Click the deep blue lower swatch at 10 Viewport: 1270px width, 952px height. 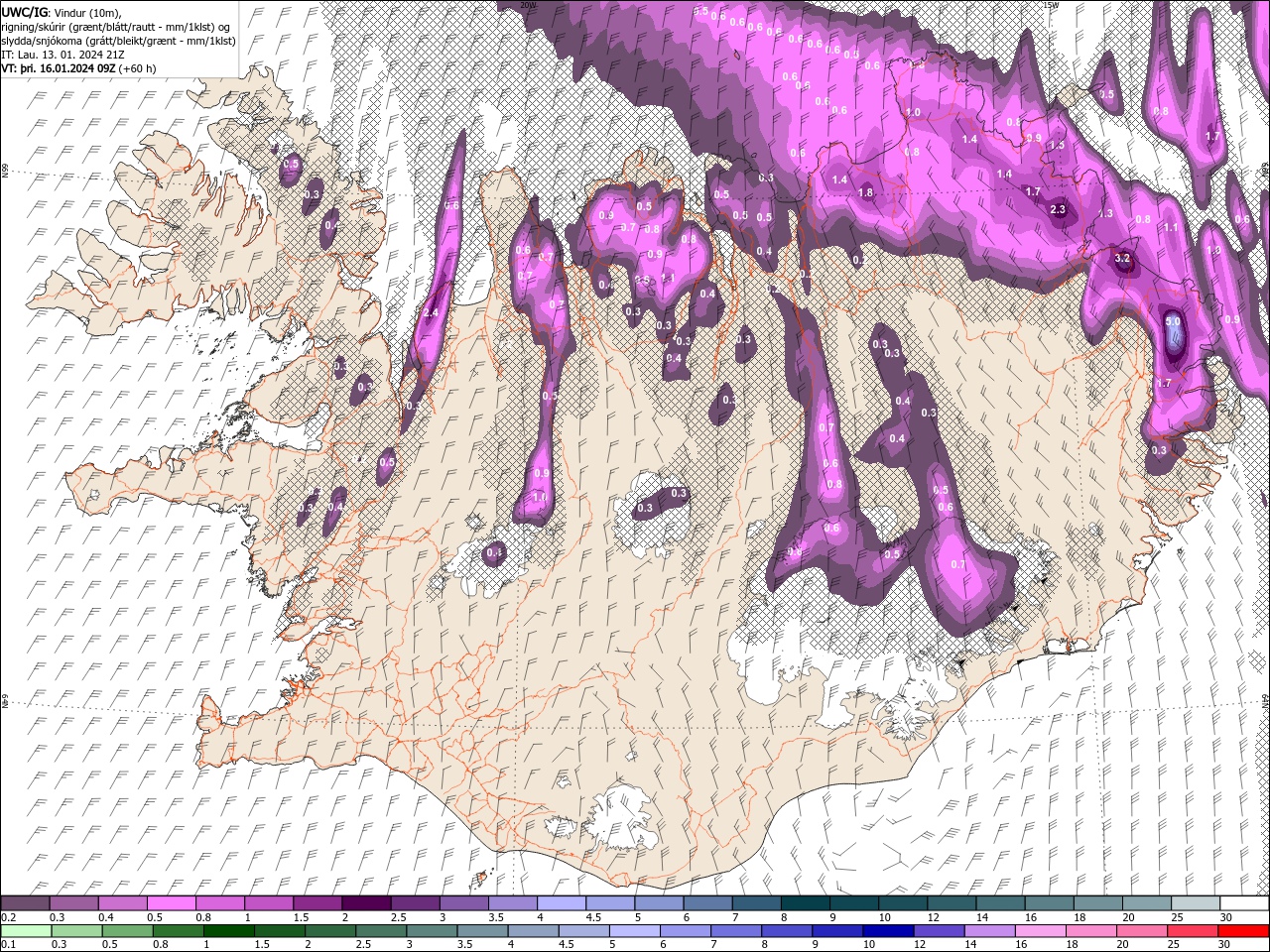tap(887, 931)
